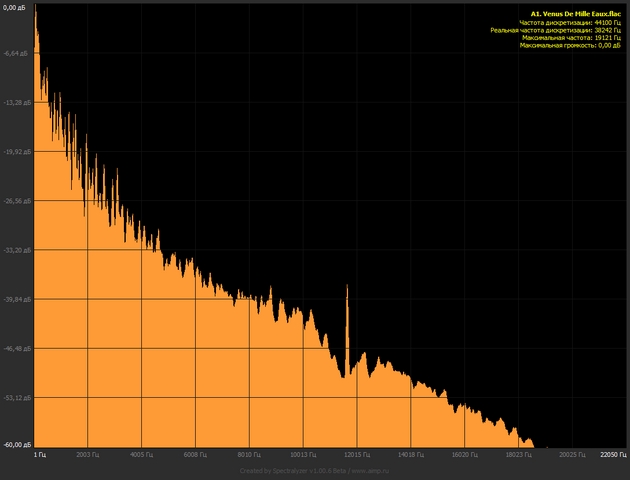Select the -6,64 дБ axis label
The height and width of the screenshot is (480, 630).
tap(17, 53)
